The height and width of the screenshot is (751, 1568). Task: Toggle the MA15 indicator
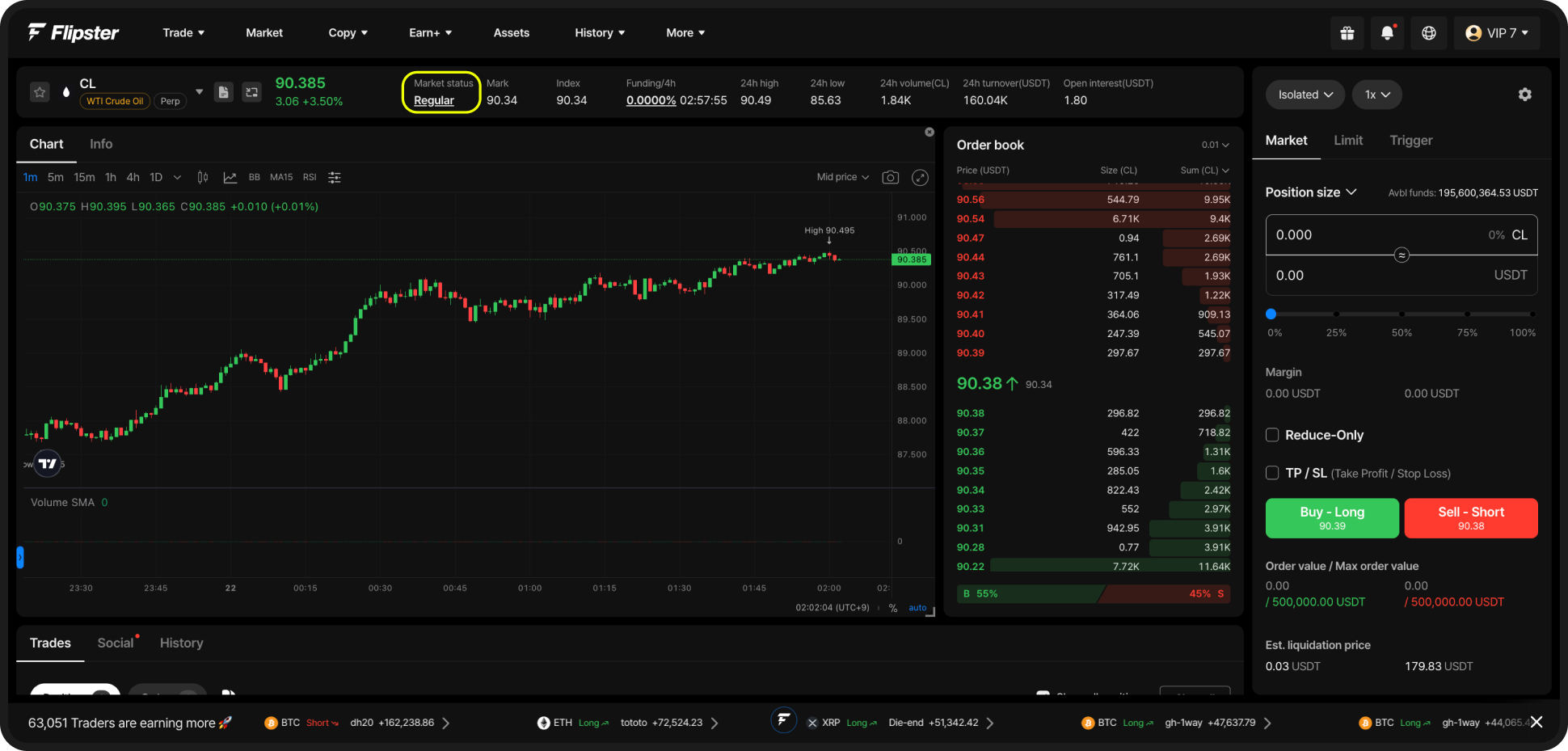(x=281, y=177)
